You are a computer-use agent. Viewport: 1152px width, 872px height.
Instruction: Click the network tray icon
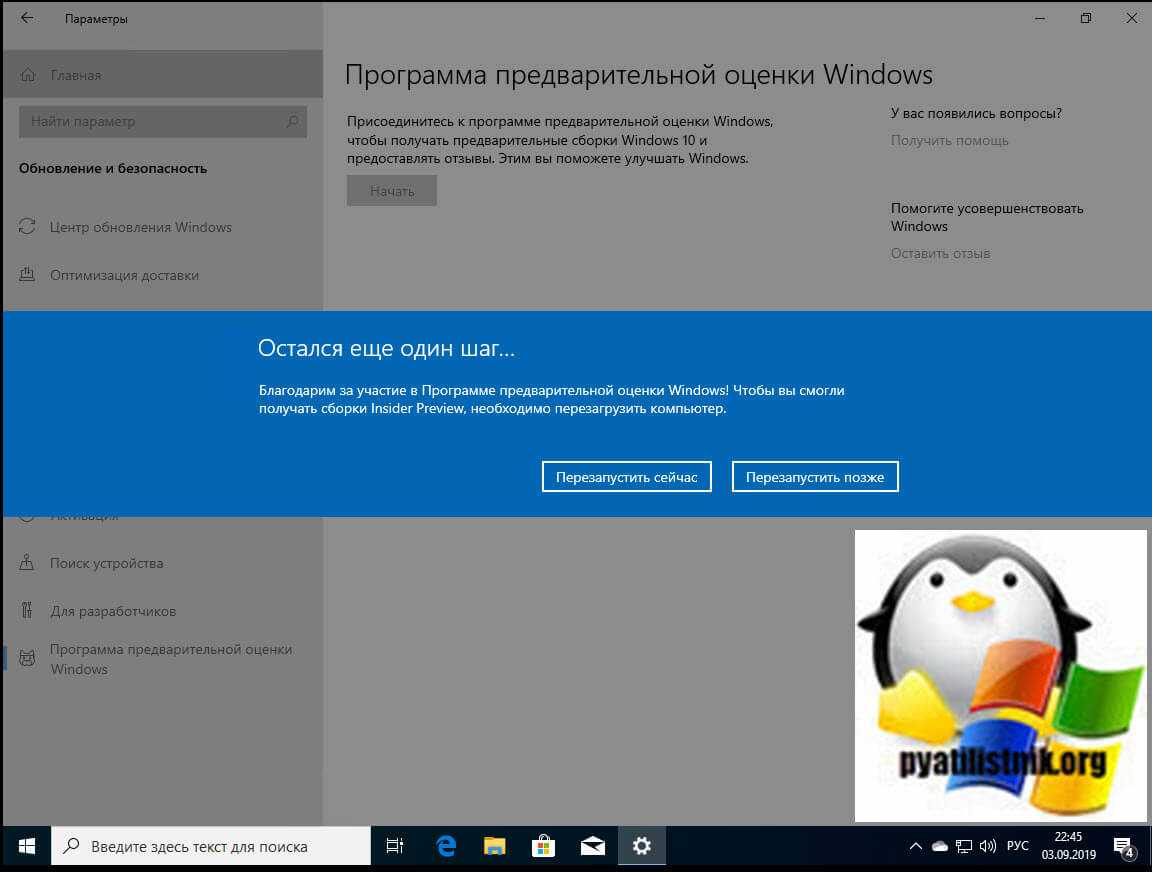click(x=964, y=847)
